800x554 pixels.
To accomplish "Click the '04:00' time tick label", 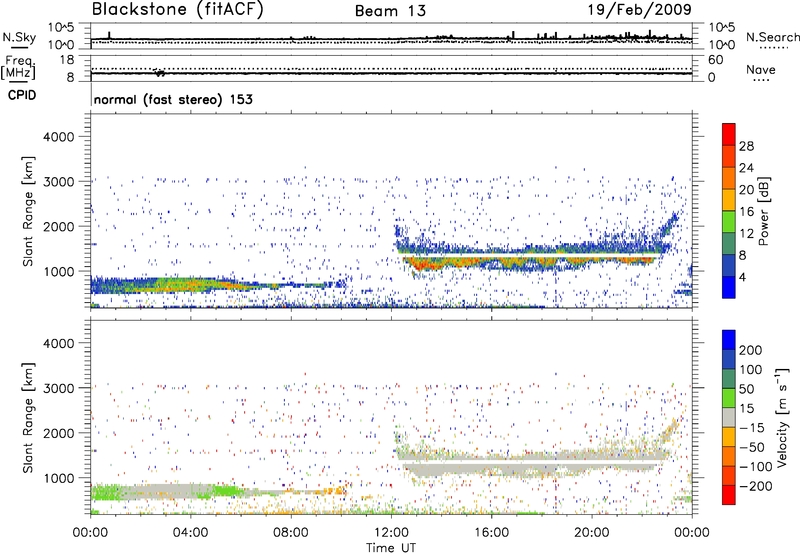I will pyautogui.click(x=190, y=533).
